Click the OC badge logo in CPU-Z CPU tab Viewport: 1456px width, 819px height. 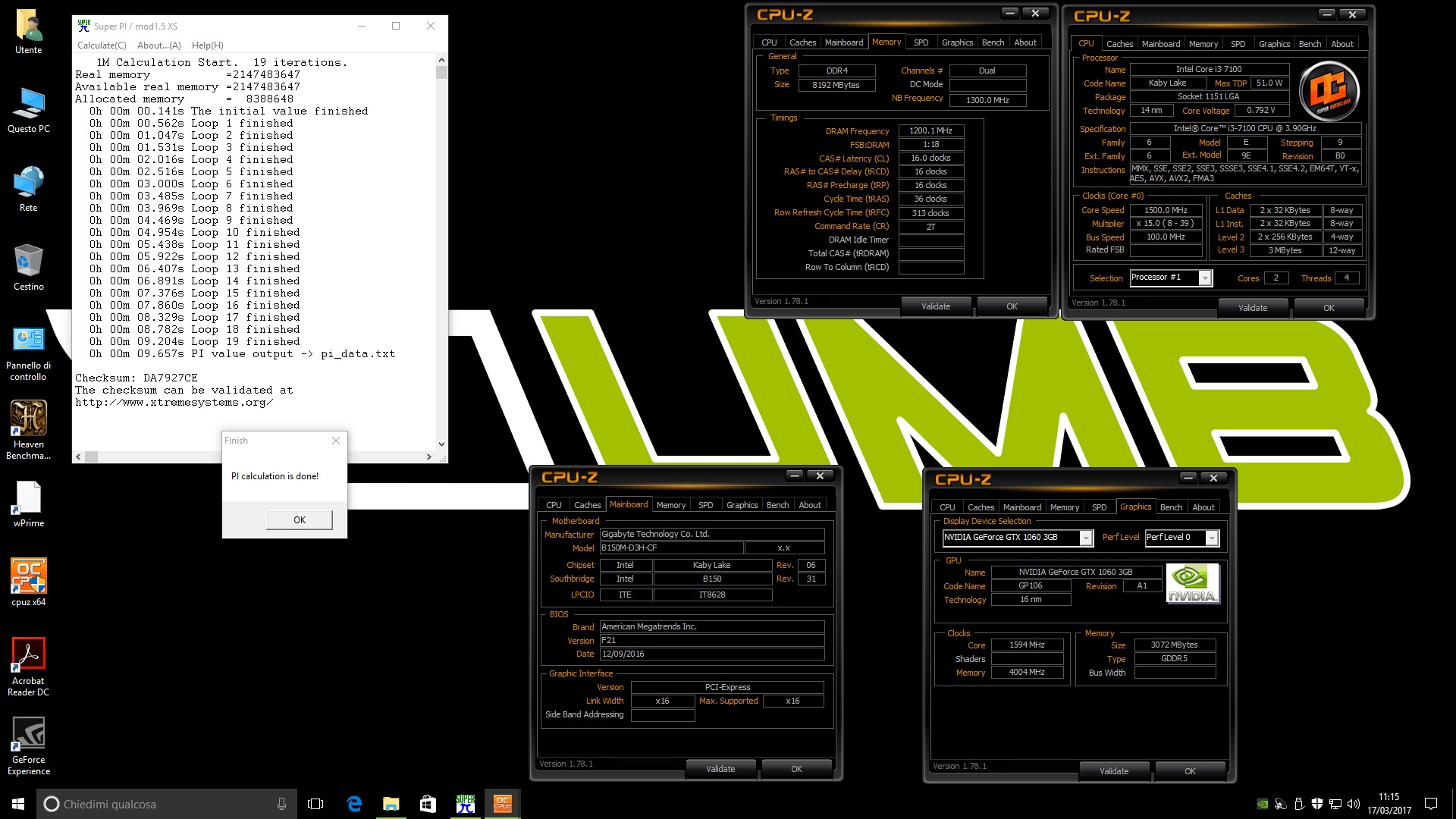[x=1329, y=92]
